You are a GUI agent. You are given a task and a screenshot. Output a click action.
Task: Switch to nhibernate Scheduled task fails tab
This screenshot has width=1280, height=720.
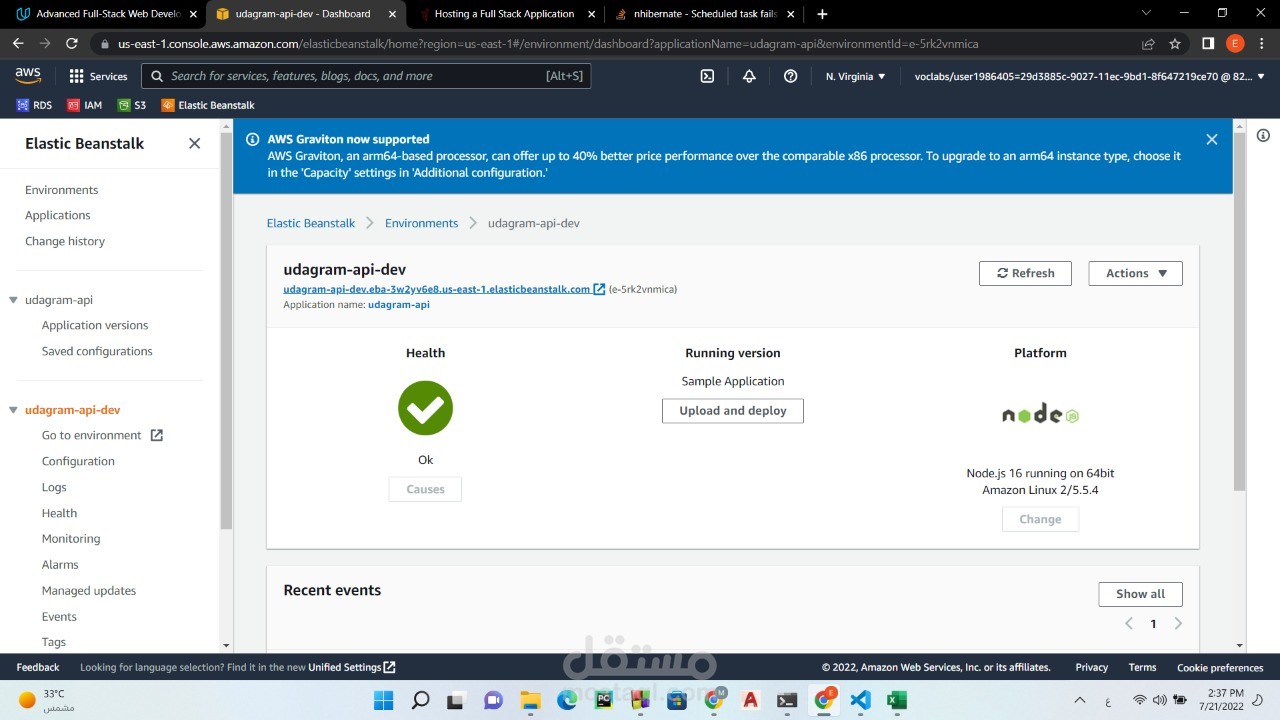coord(704,14)
